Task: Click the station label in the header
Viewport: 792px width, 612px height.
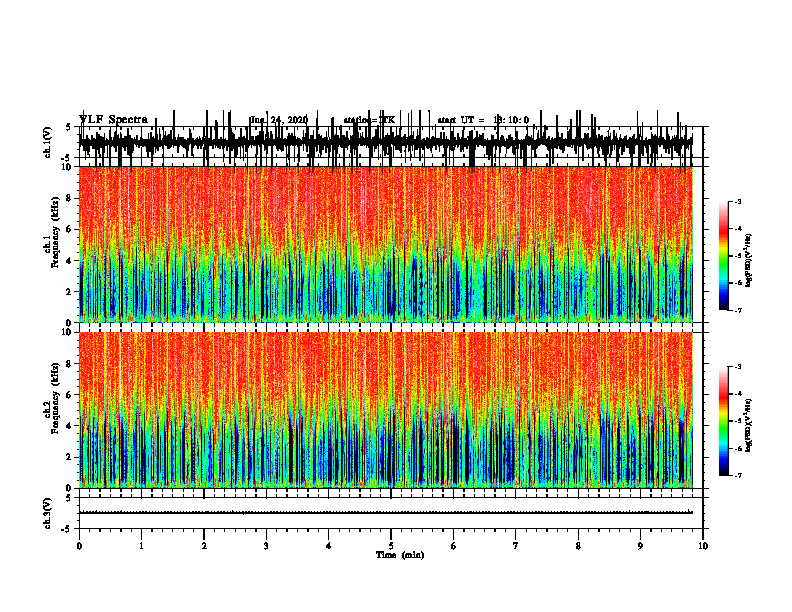Action: click(x=369, y=120)
